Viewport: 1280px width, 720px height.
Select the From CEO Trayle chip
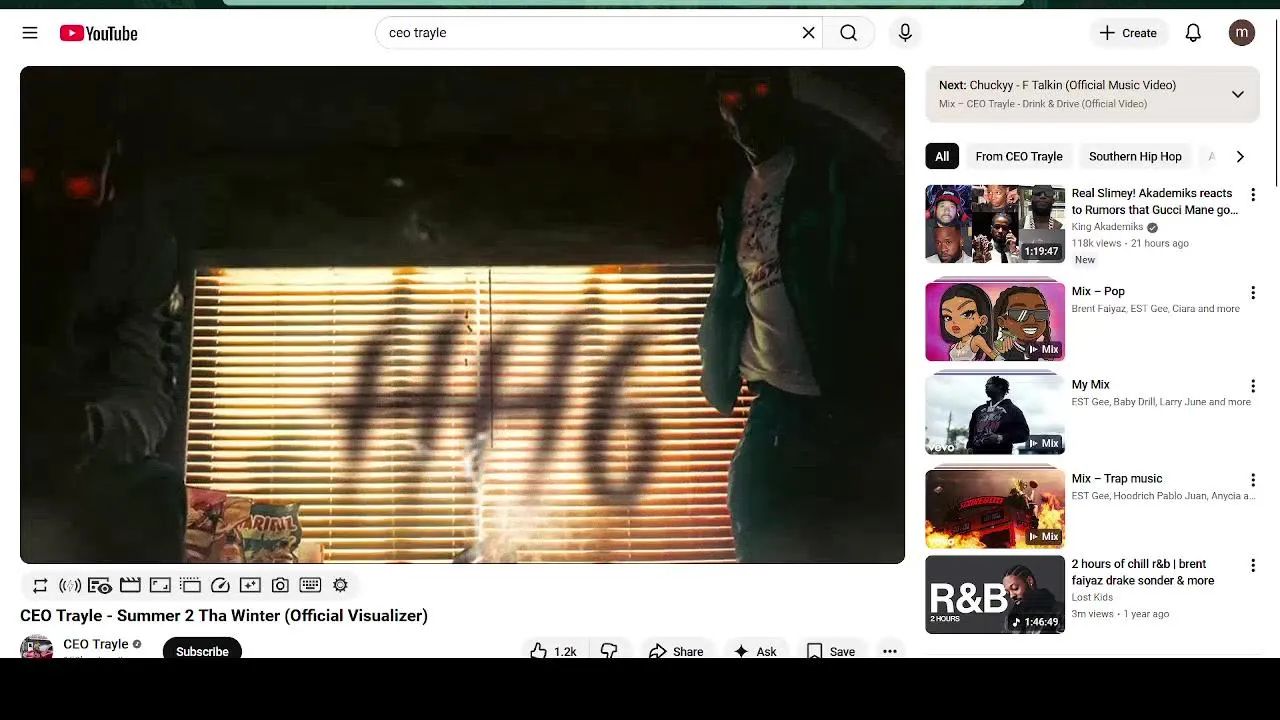[x=1019, y=156]
